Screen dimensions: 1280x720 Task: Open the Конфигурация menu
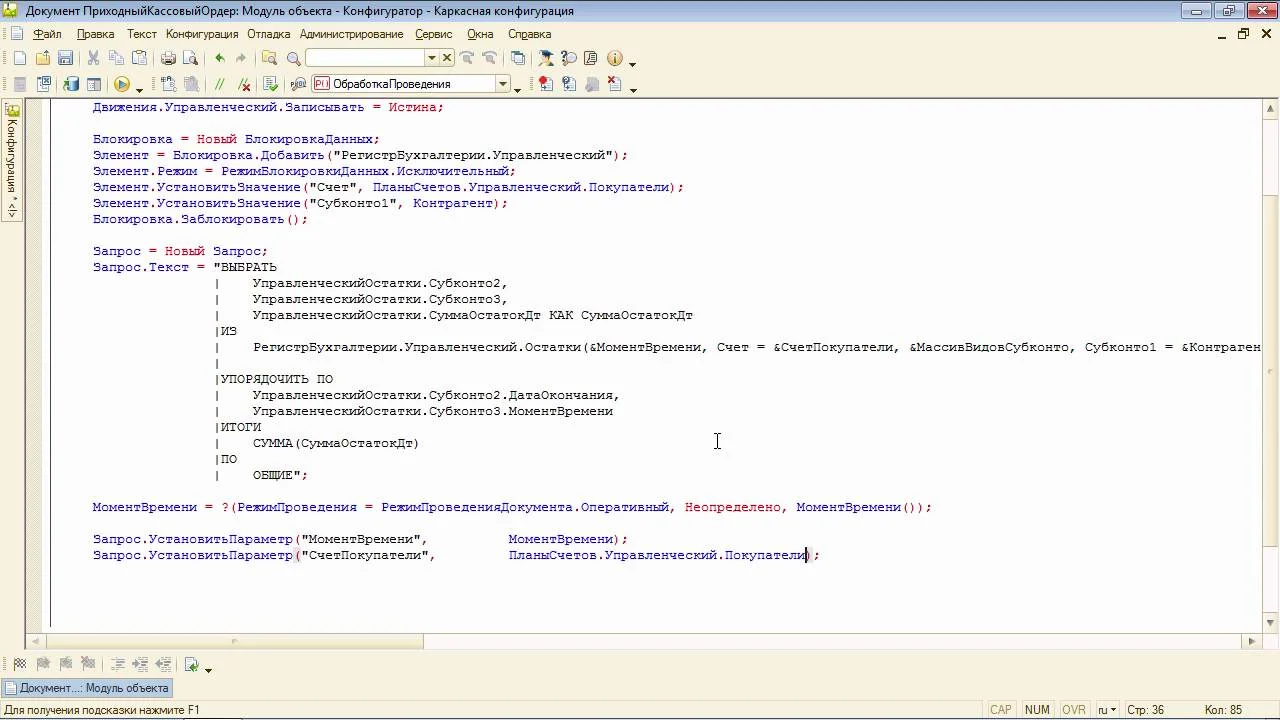(x=202, y=34)
